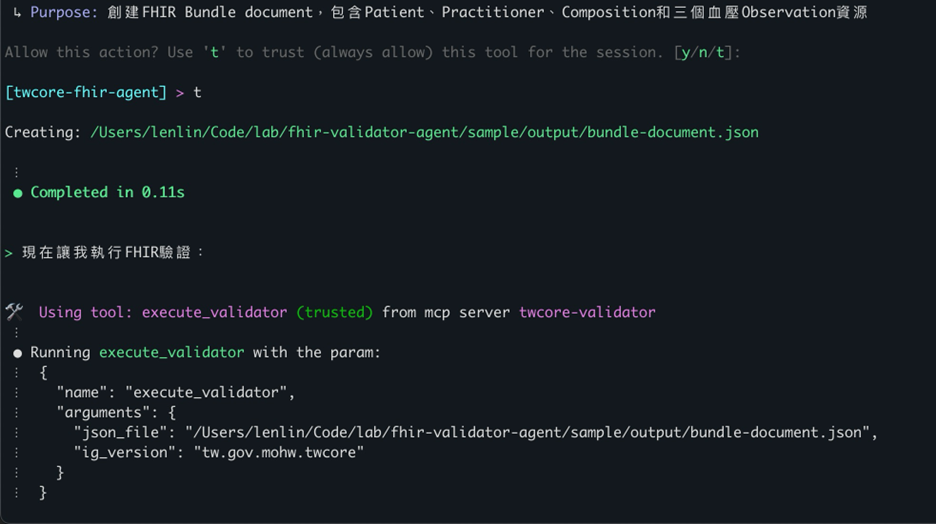This screenshot has width=936, height=524.
Task: Click the opening brace under 'Running execute_validator'
Action: (43, 373)
